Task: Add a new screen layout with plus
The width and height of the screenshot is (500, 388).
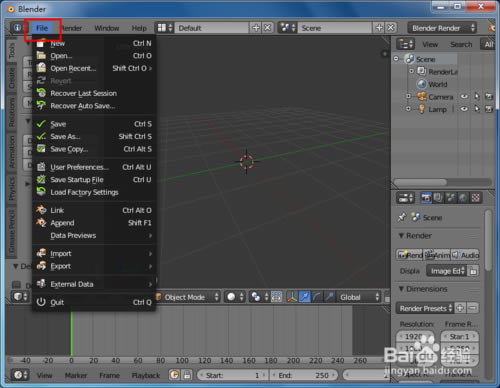Action: 256,28
